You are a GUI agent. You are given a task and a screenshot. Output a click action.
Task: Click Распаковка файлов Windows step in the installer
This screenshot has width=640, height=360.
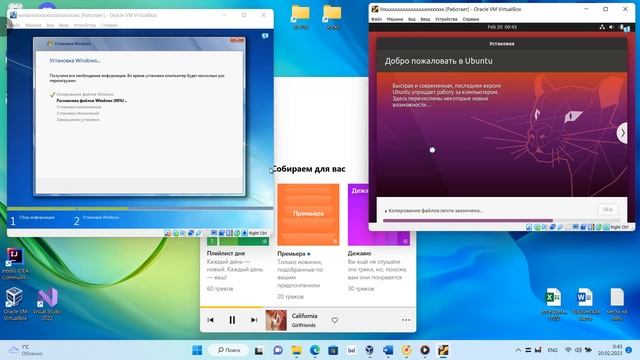pyautogui.click(x=91, y=100)
